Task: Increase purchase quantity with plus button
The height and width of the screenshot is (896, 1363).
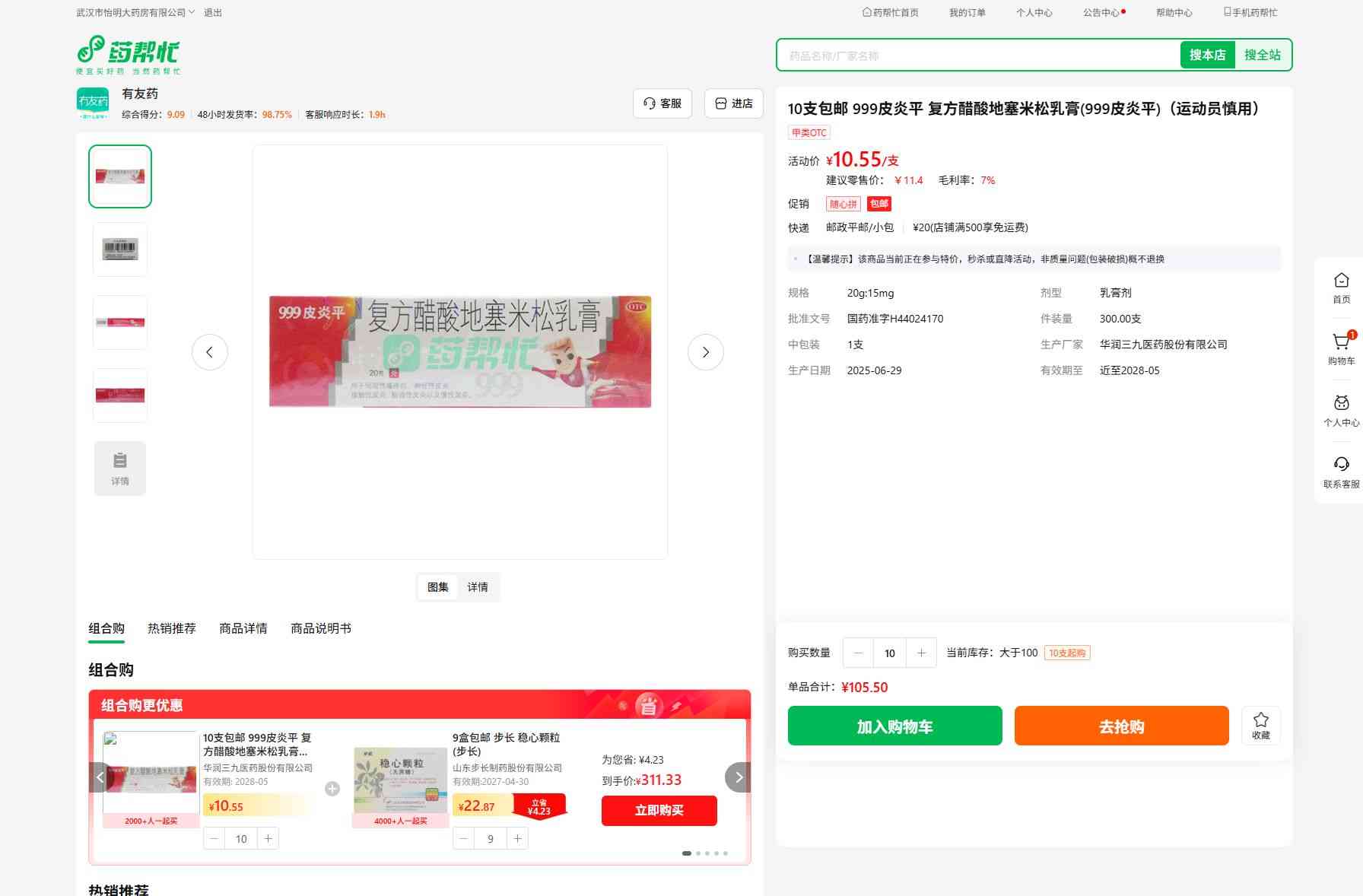Action: [x=921, y=653]
